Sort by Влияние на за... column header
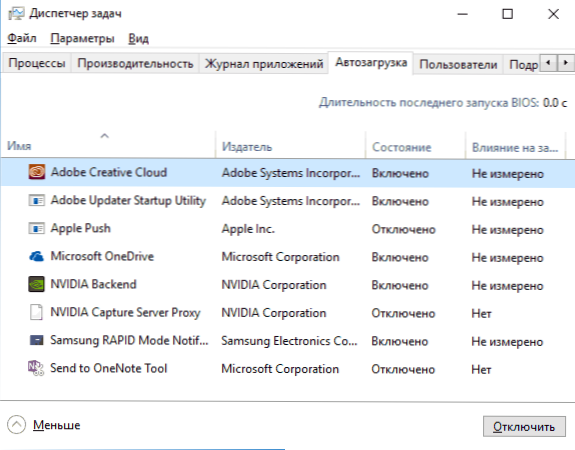The image size is (575, 450). coord(515,147)
